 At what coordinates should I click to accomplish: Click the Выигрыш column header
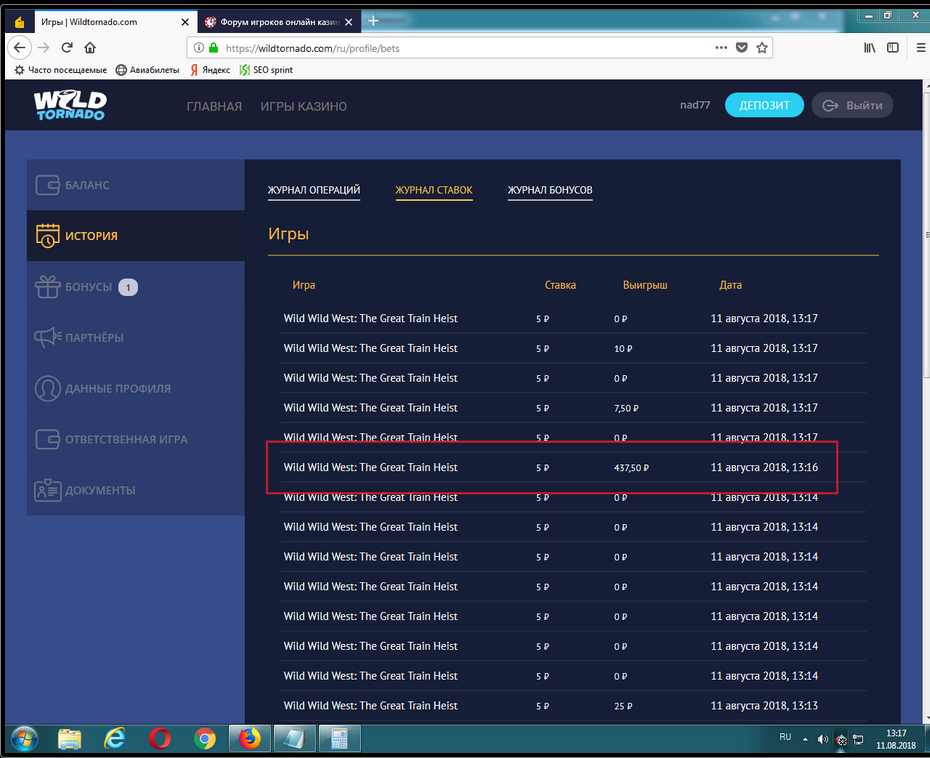(645, 285)
